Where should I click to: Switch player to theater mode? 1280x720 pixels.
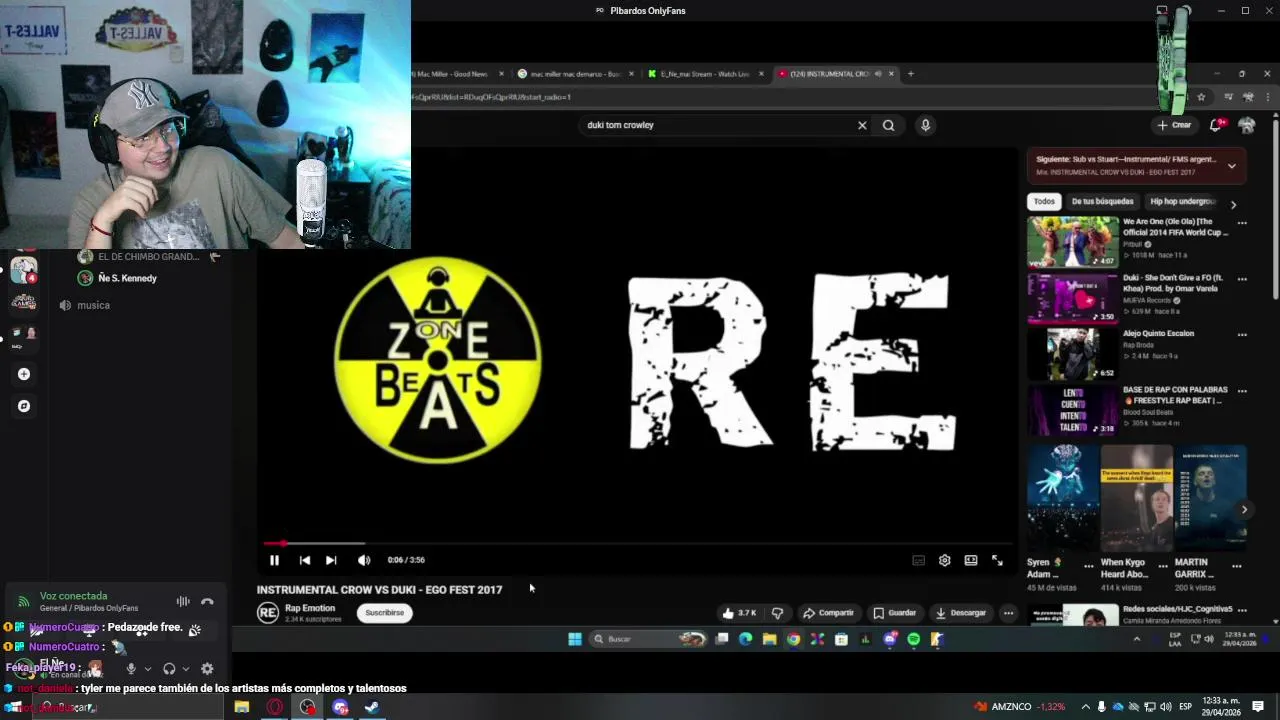pyautogui.click(x=970, y=561)
